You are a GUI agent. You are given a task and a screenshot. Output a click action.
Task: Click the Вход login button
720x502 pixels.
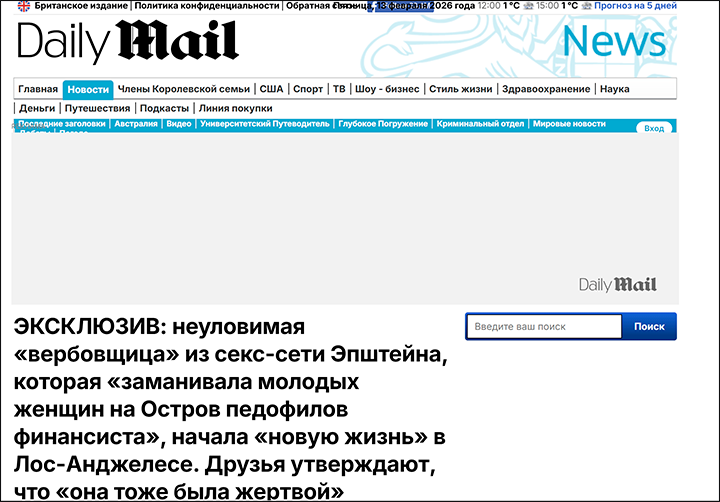click(x=654, y=128)
